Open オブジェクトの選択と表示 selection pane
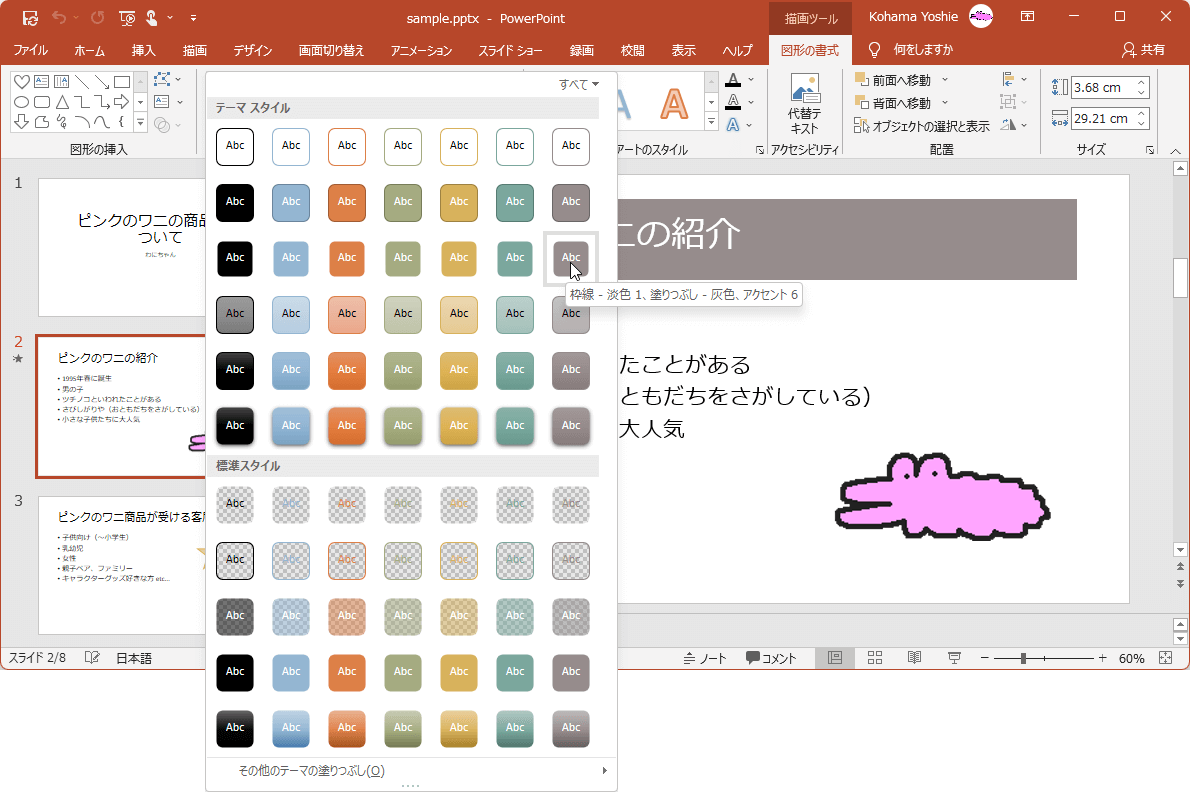 (921, 126)
